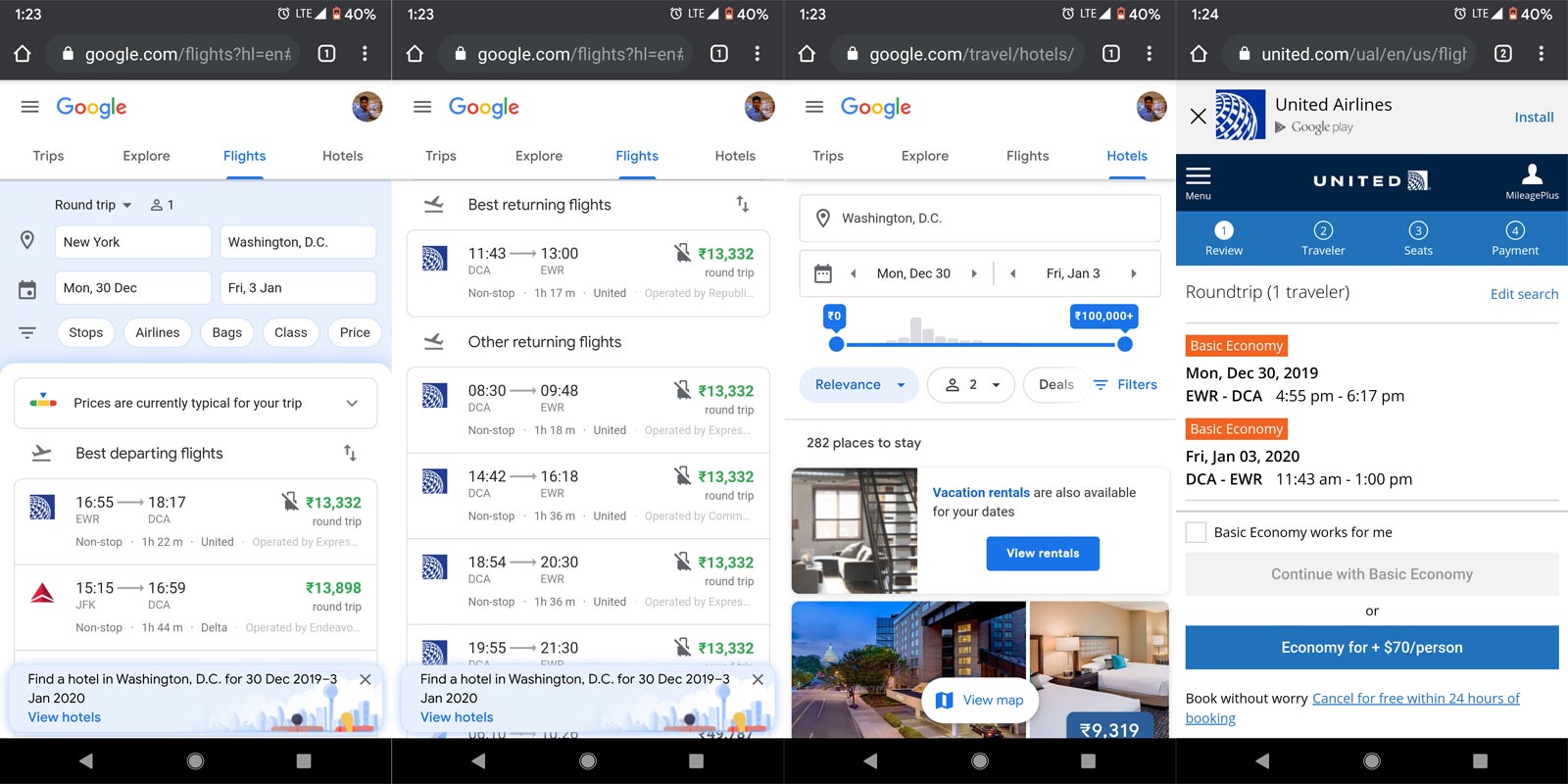The width and height of the screenshot is (1568, 784).
Task: Close hotel banner in returning flights screen
Action: tap(758, 679)
